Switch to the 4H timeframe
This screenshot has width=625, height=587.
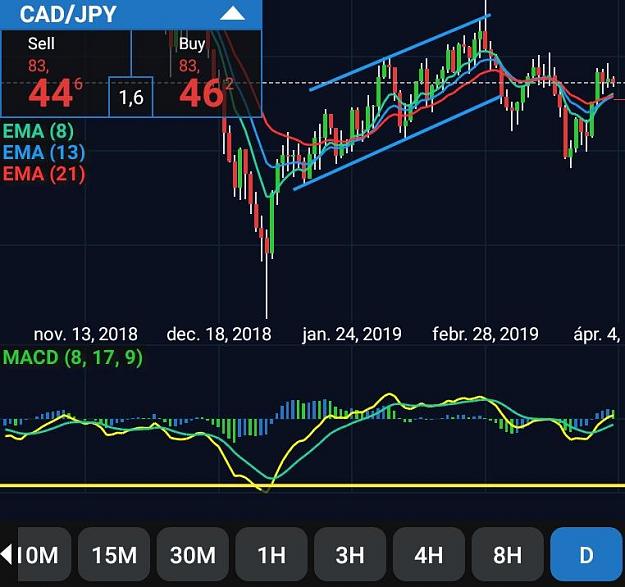(x=429, y=554)
